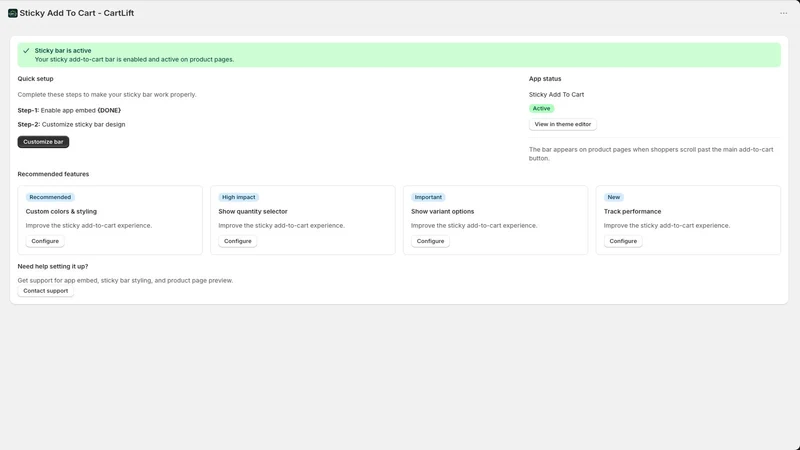Click the CartLift app icon in header

[x=13, y=13]
